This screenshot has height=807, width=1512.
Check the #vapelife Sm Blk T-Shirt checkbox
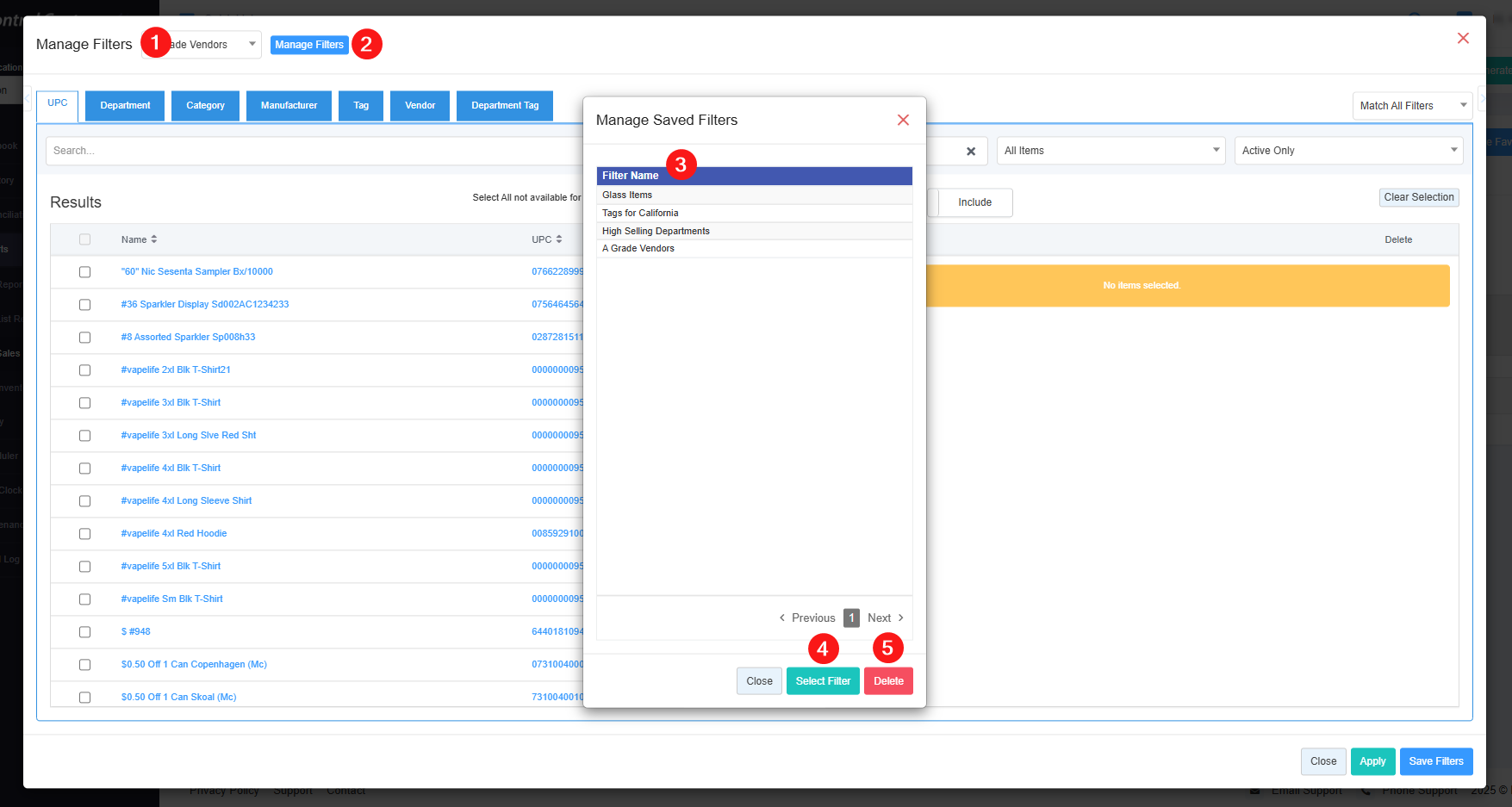[x=84, y=599]
